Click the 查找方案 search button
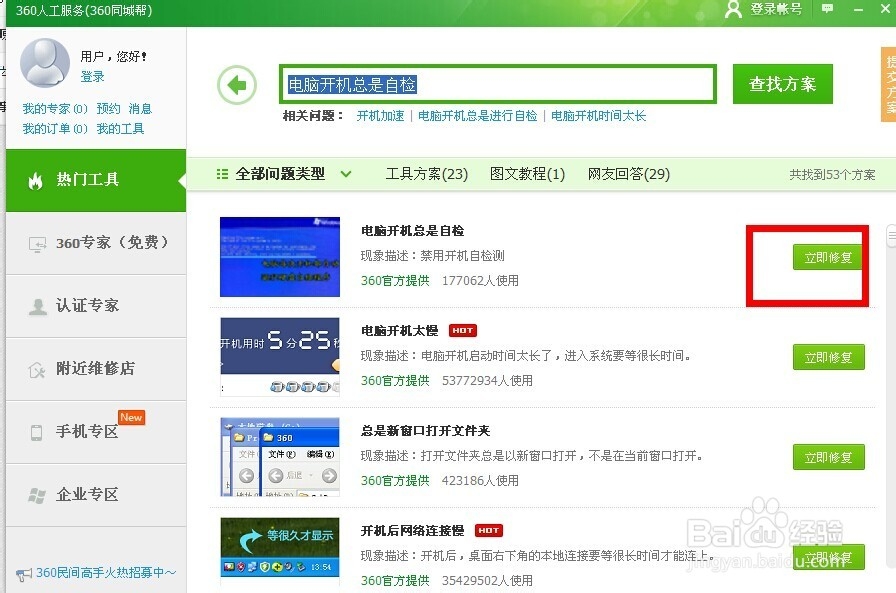Screen dimensions: 896x593 (x=782, y=84)
